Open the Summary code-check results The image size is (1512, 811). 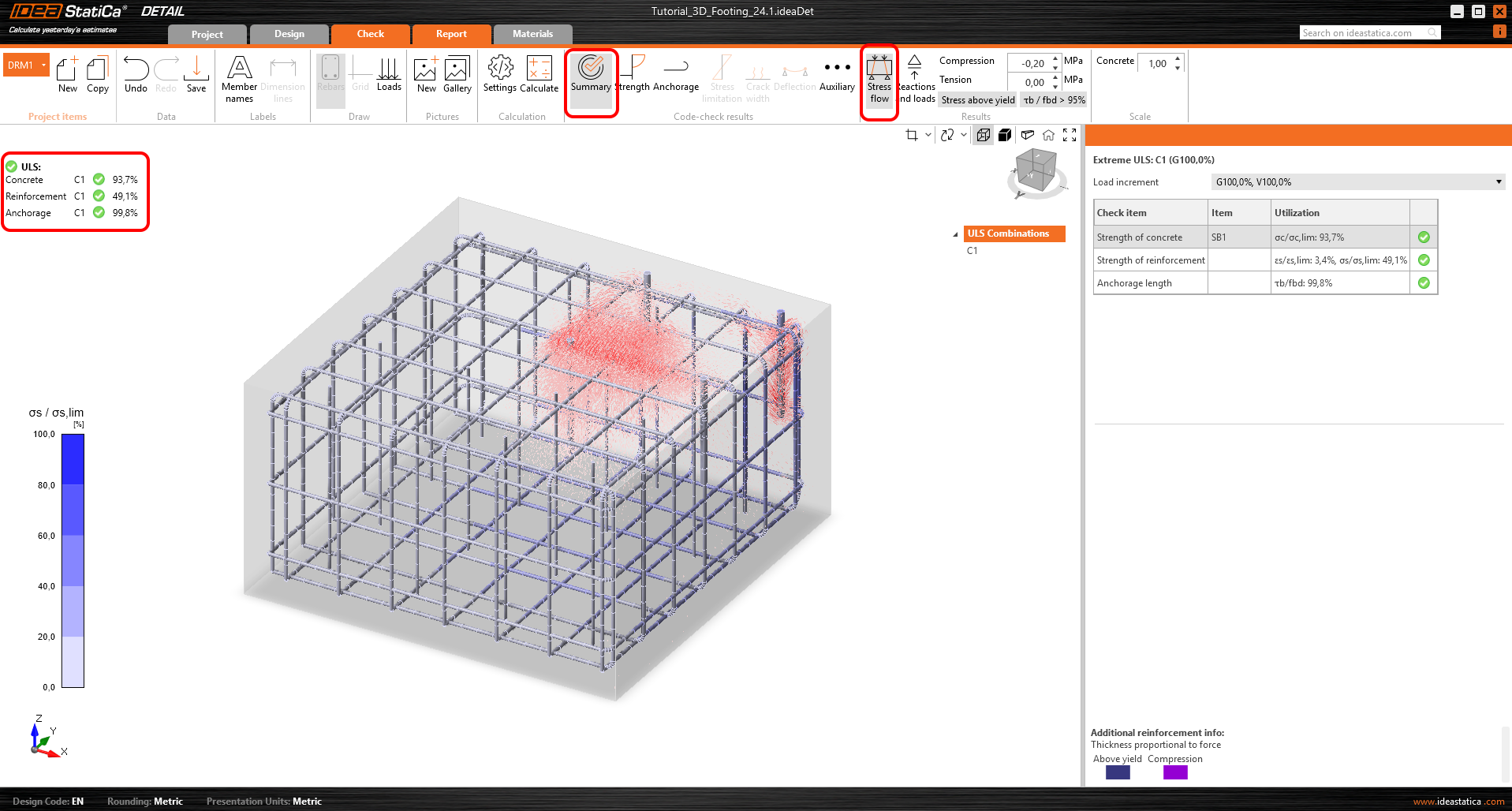pyautogui.click(x=591, y=75)
